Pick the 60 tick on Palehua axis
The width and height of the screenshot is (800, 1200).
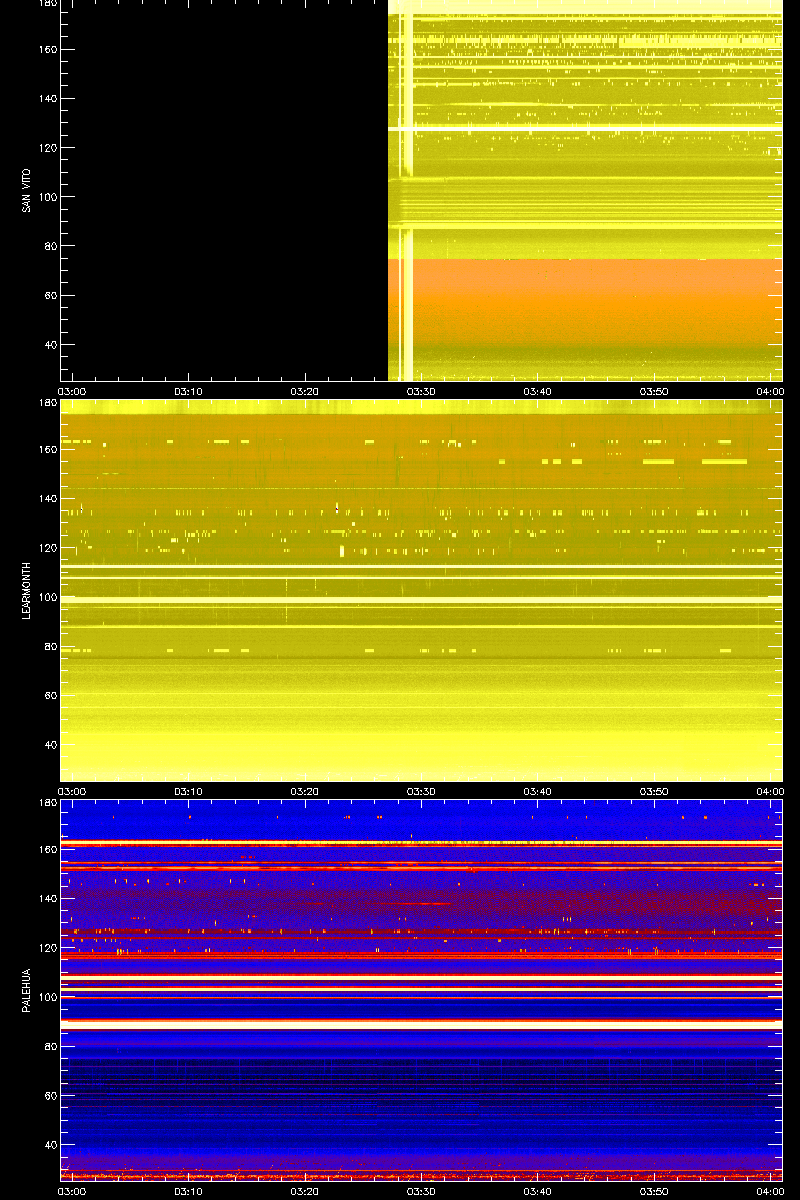50,1096
